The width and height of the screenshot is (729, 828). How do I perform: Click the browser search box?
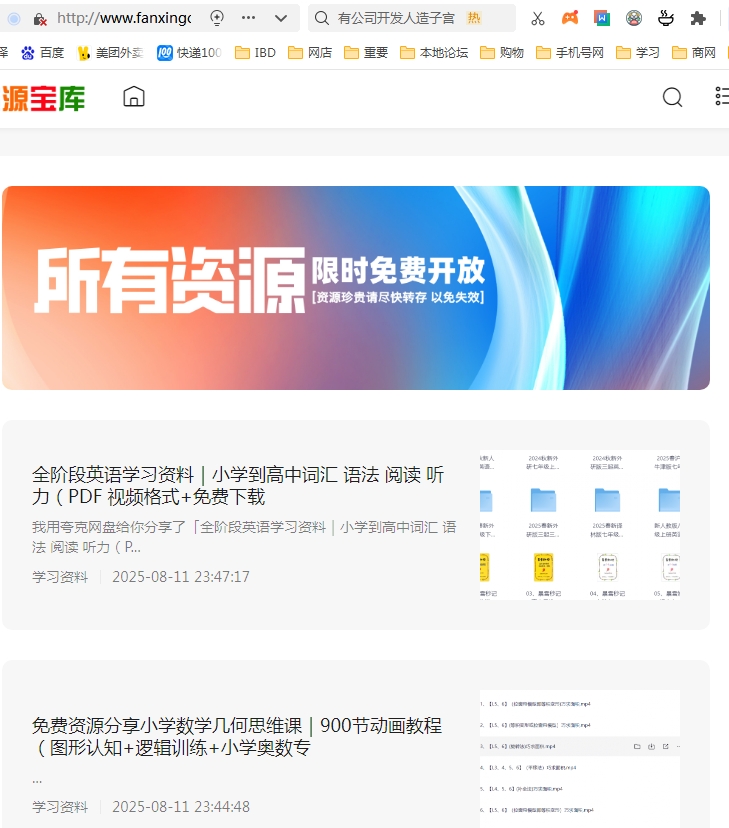tap(400, 18)
